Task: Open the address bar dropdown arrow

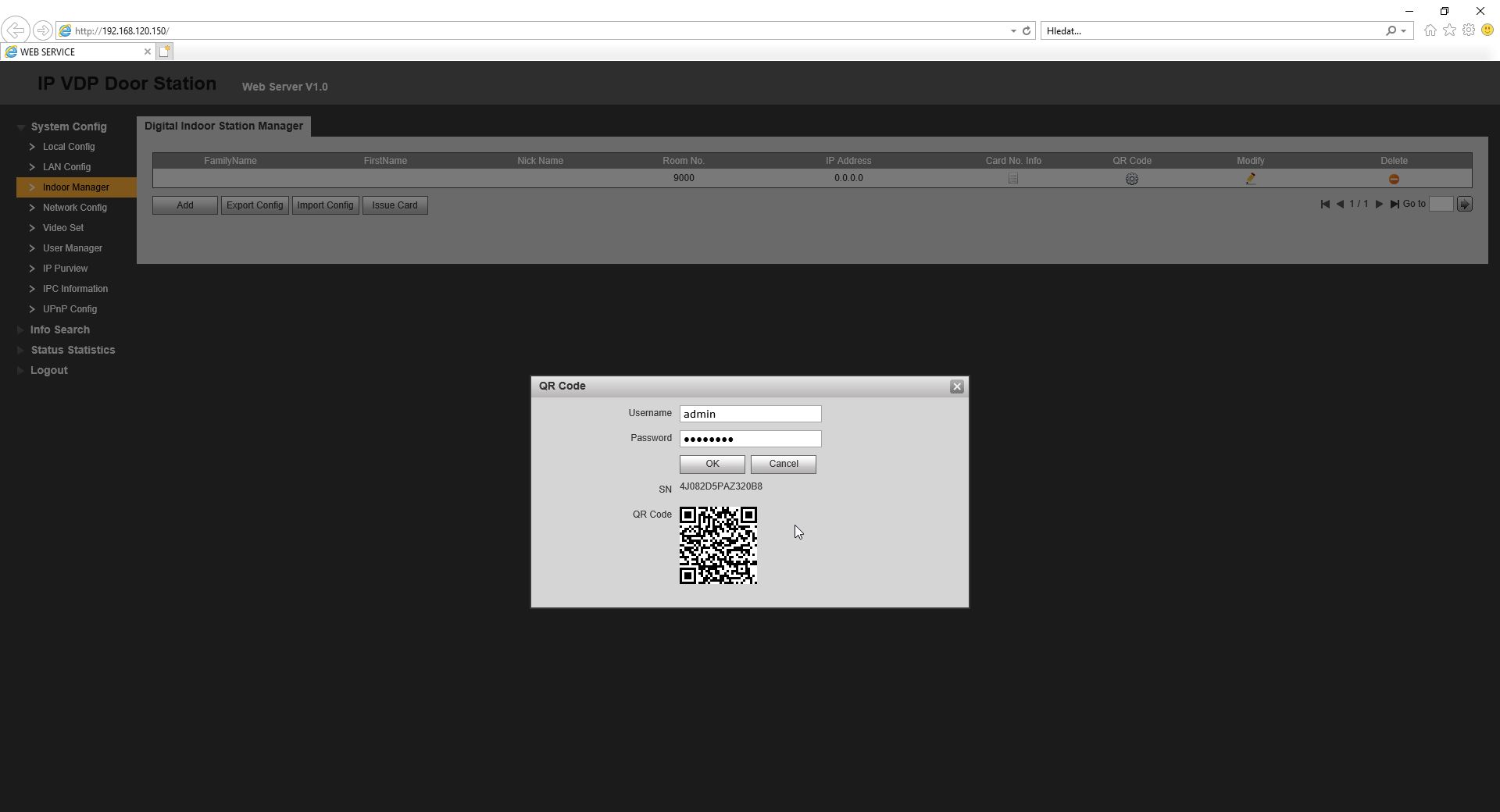Action: click(1013, 31)
